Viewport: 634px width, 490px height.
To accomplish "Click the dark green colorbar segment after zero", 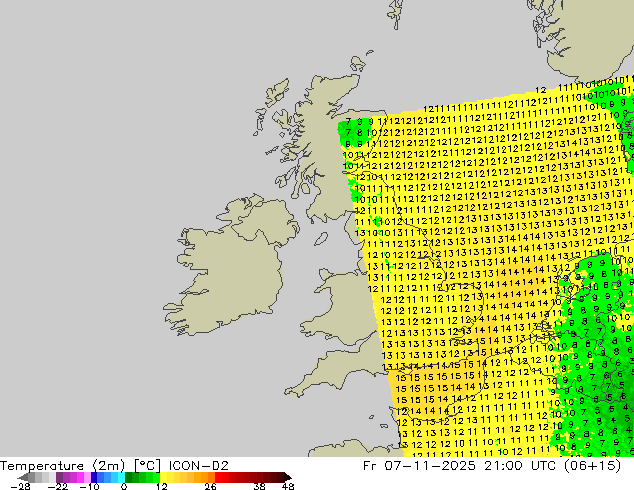I will coord(129,477).
